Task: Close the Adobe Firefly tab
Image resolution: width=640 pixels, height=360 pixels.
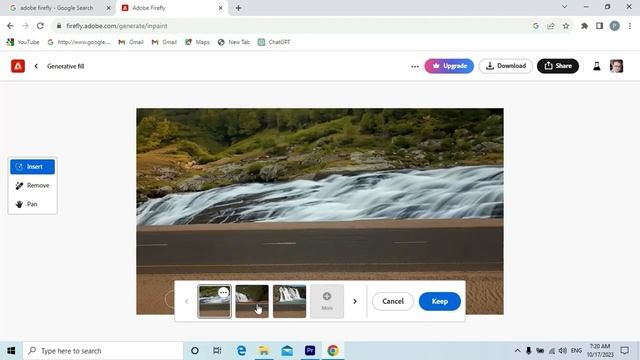Action: pos(220,8)
